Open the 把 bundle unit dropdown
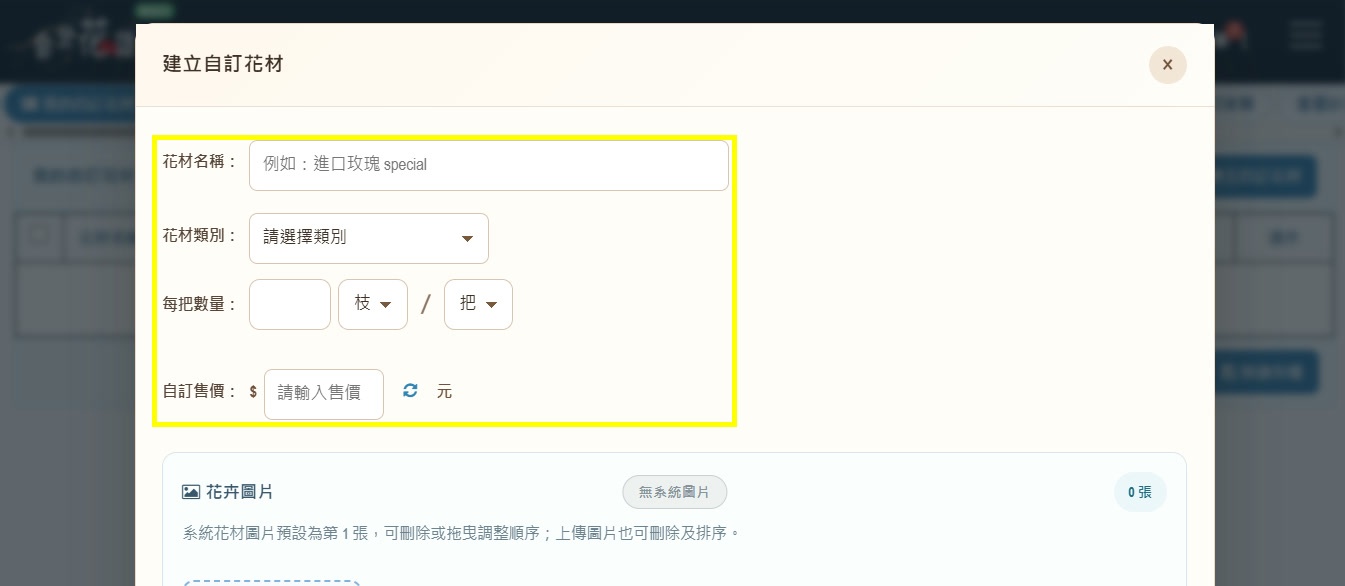Viewport: 1345px width, 586px height. click(478, 304)
